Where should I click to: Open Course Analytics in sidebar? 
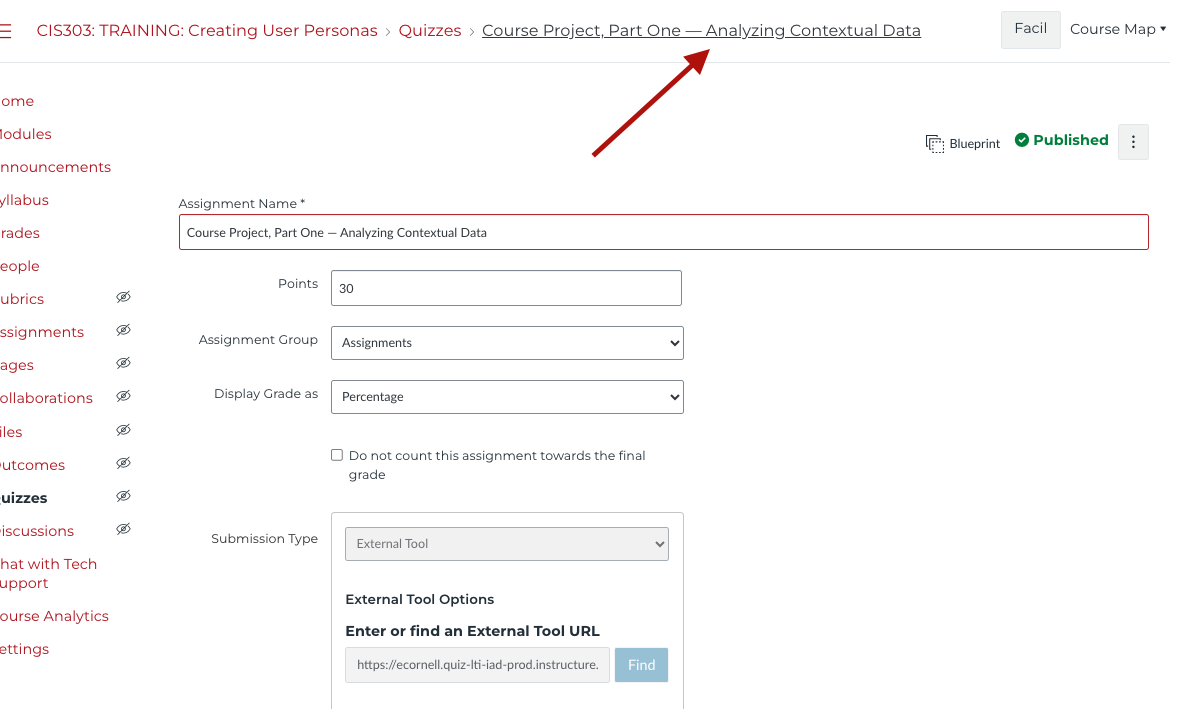point(54,616)
